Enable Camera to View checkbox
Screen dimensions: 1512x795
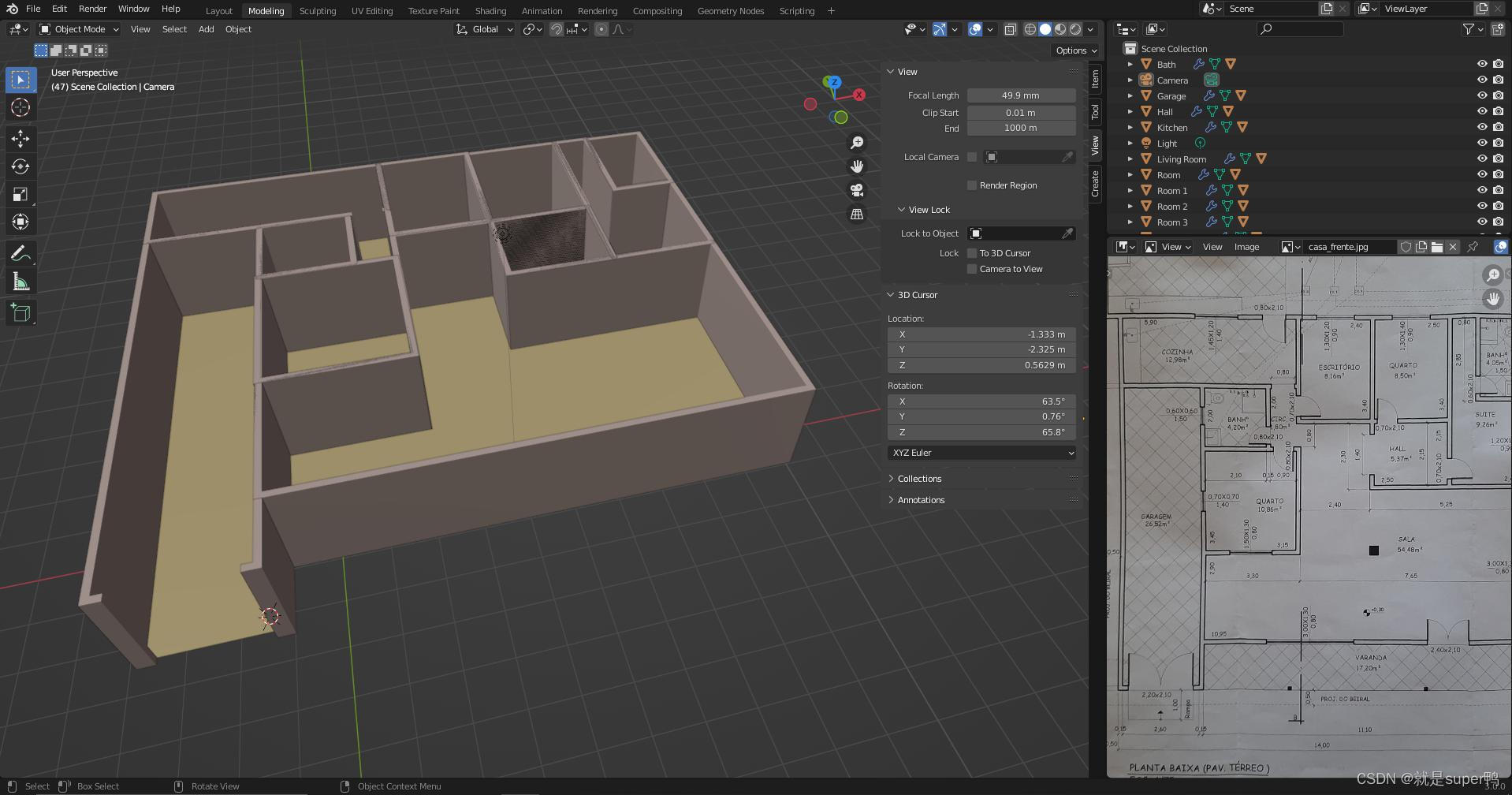coord(972,269)
